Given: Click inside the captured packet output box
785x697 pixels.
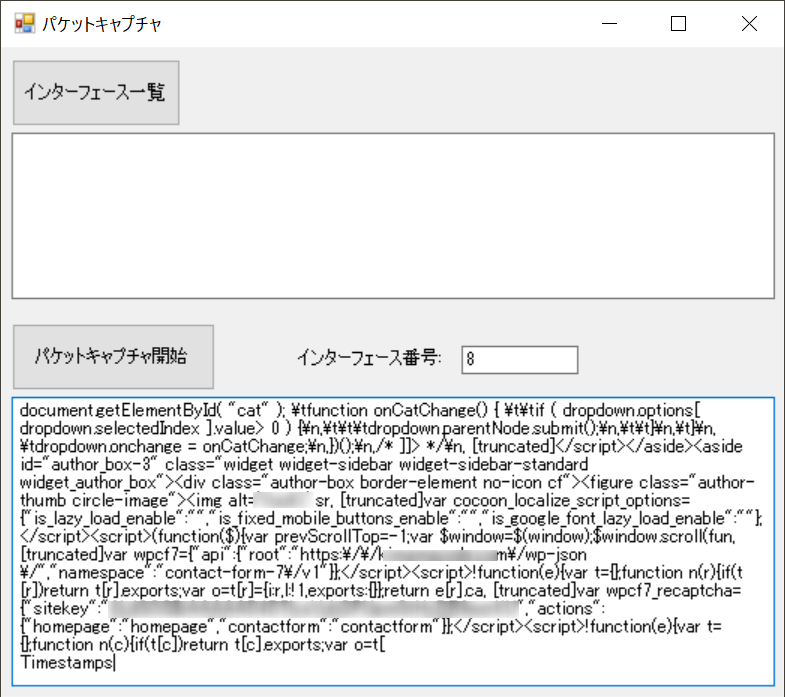Looking at the screenshot, I should (x=393, y=541).
